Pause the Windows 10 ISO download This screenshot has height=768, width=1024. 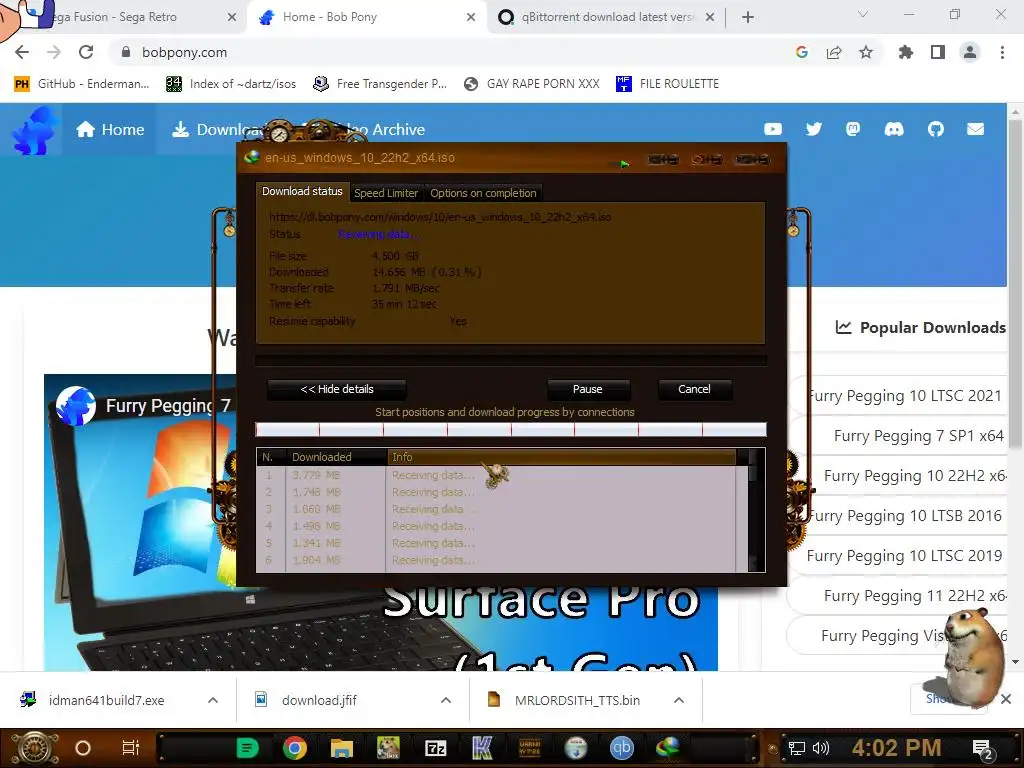point(588,389)
